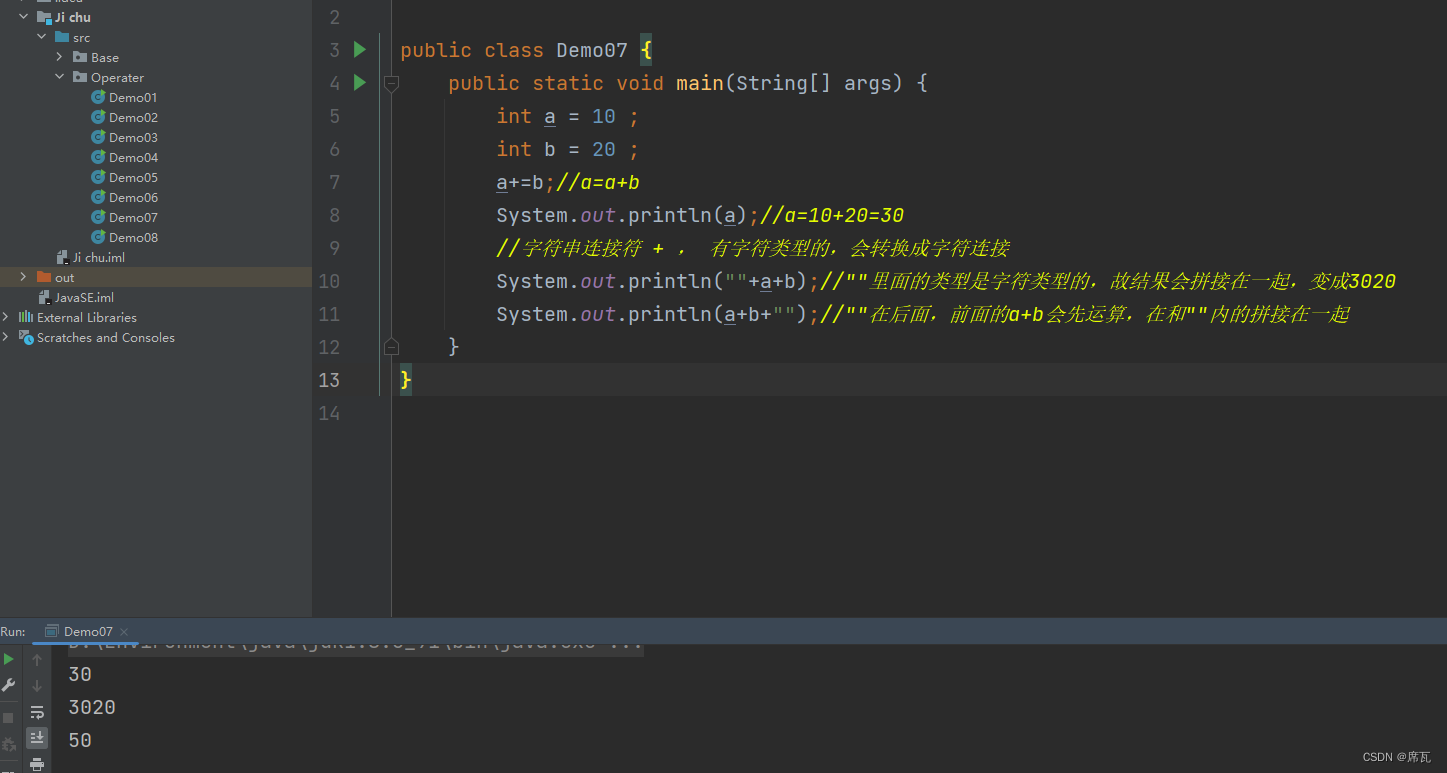
Task: Click the stop process square icon
Action: click(9, 718)
